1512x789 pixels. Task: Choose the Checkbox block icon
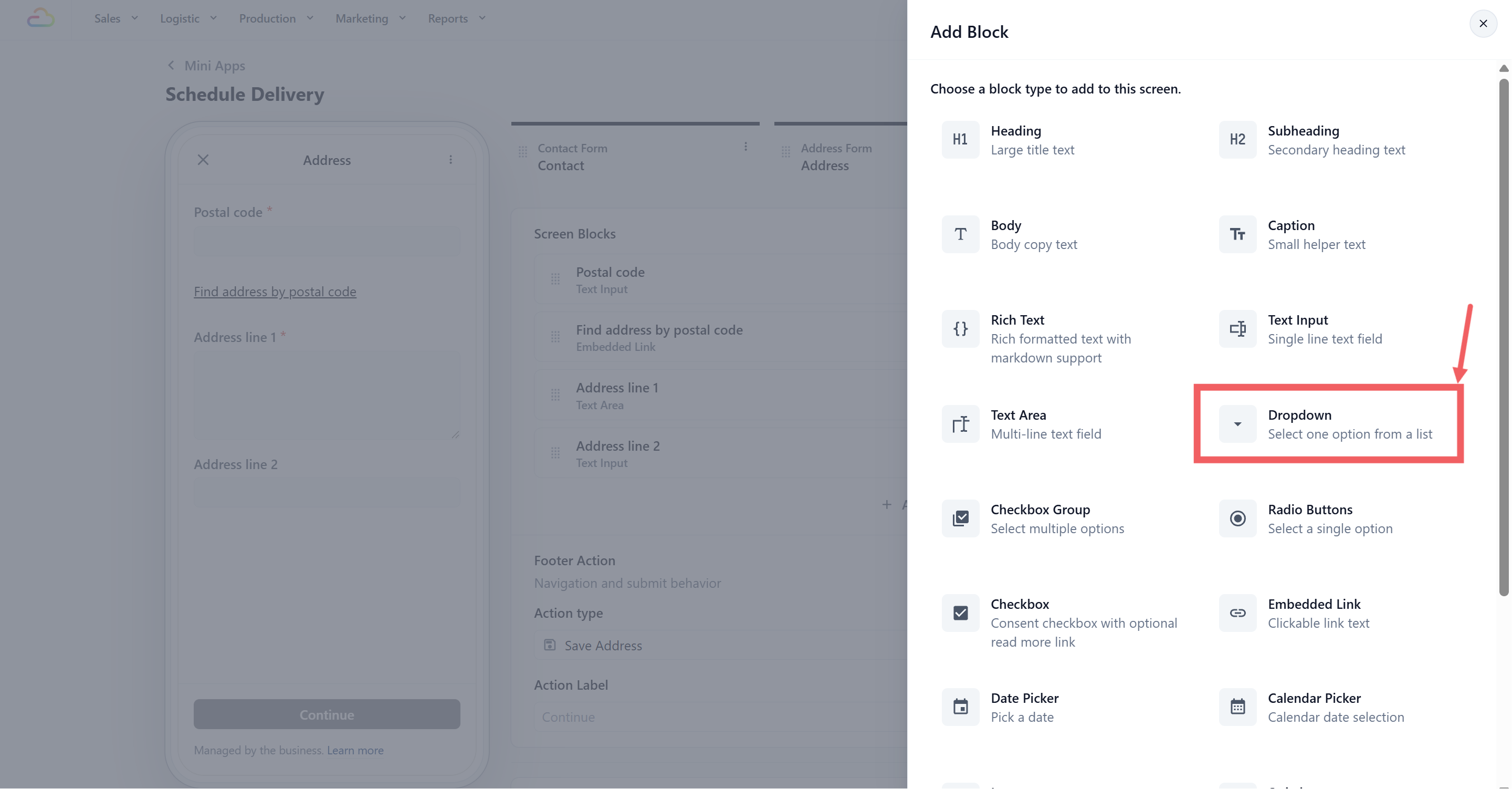960,614
